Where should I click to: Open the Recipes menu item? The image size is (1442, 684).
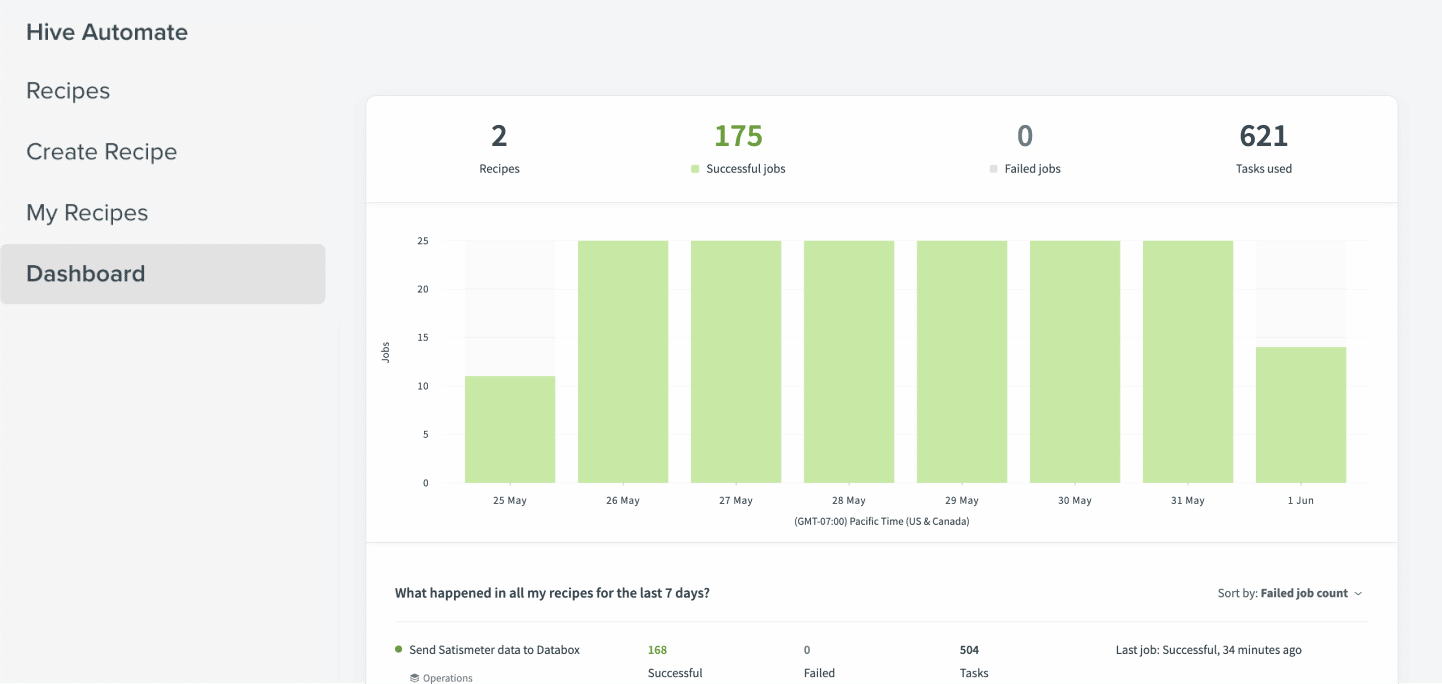(68, 91)
